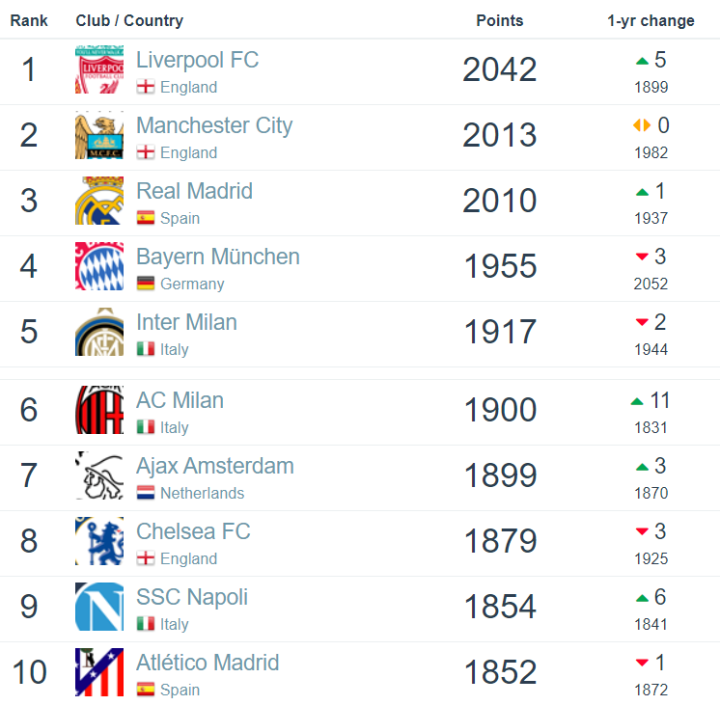Click the Real Madrid club crest
This screenshot has height=705, width=720.
(x=99, y=201)
